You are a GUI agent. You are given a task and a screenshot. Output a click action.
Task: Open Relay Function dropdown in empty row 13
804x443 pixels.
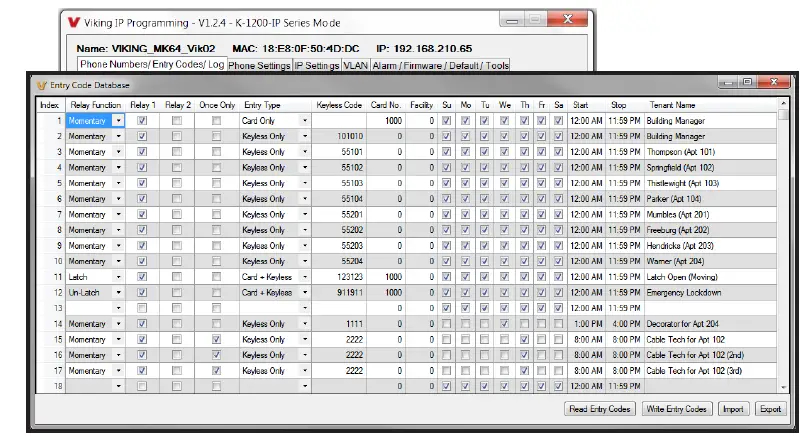(x=118, y=308)
